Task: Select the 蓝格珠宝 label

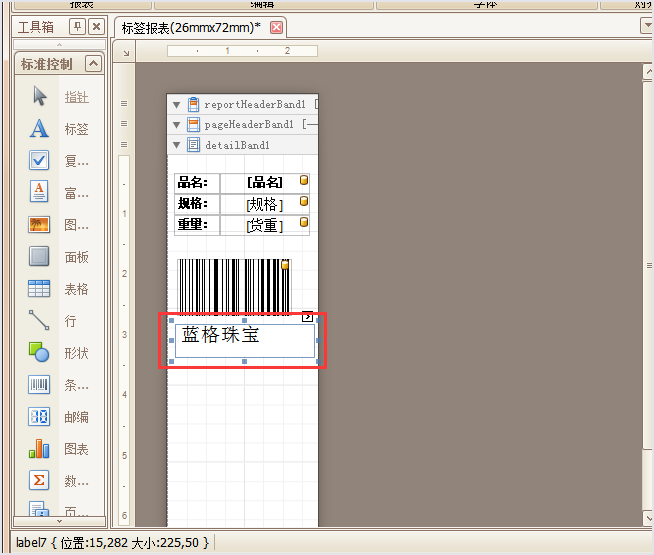Action: [x=245, y=341]
